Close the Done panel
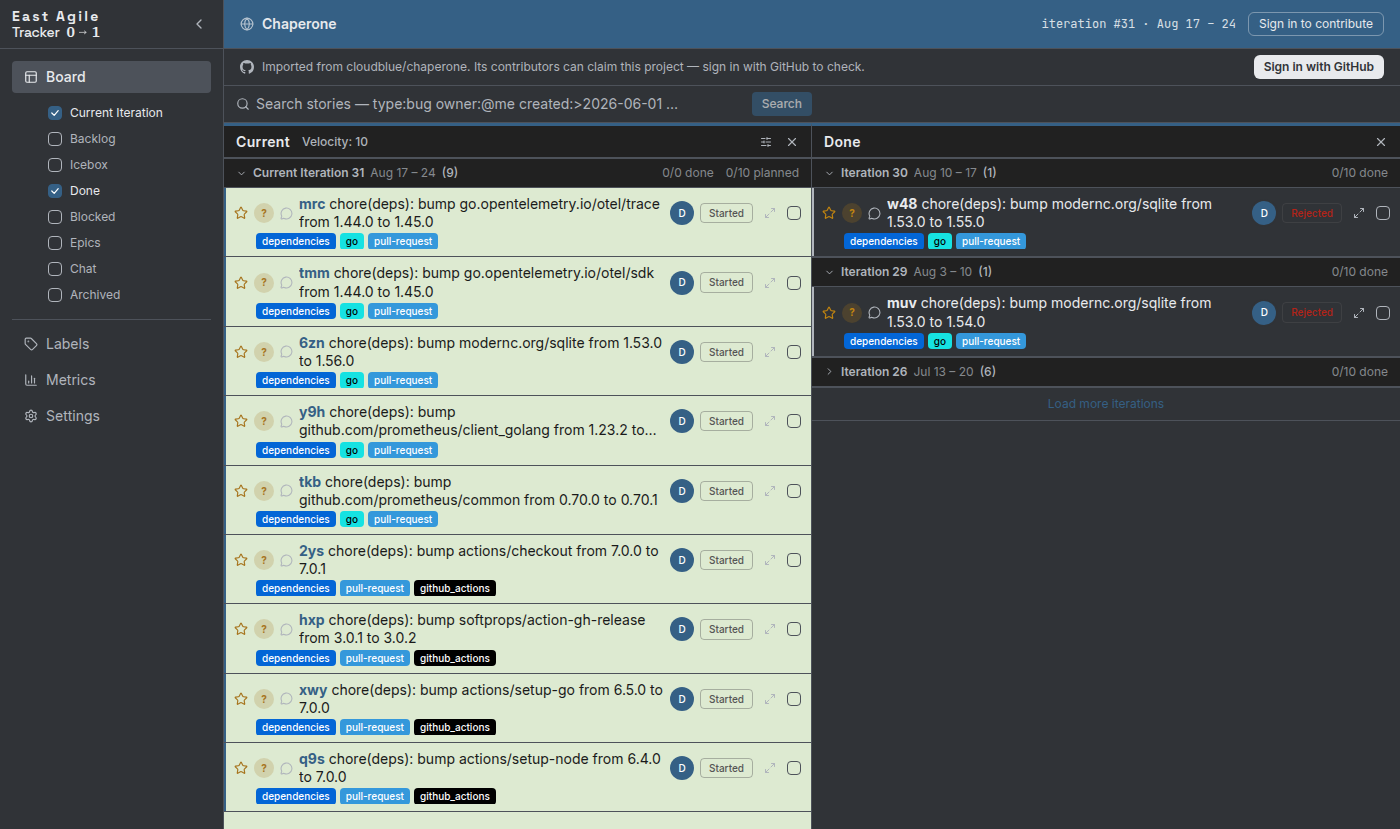The image size is (1400, 829). pyautogui.click(x=1381, y=142)
